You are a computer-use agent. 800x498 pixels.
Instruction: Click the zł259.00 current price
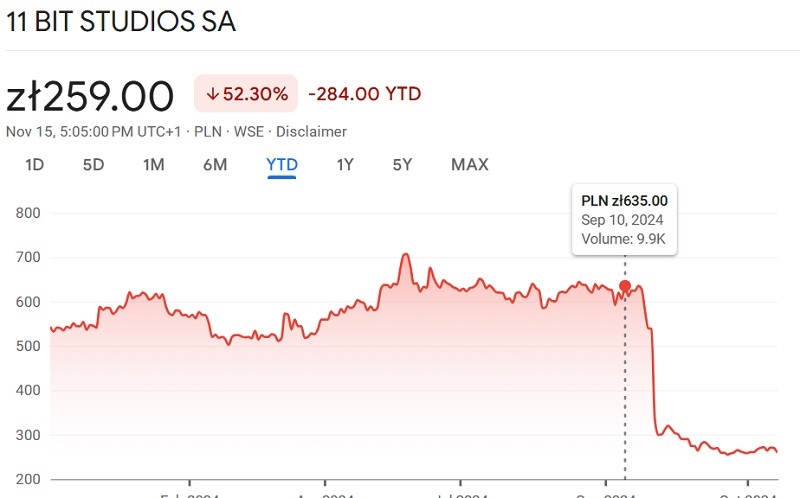[x=91, y=95]
